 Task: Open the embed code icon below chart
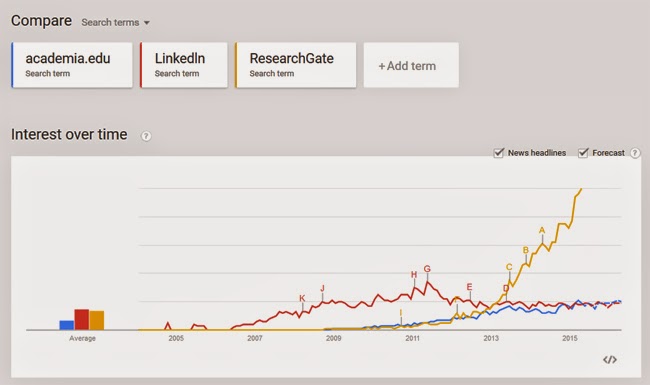(x=609, y=360)
